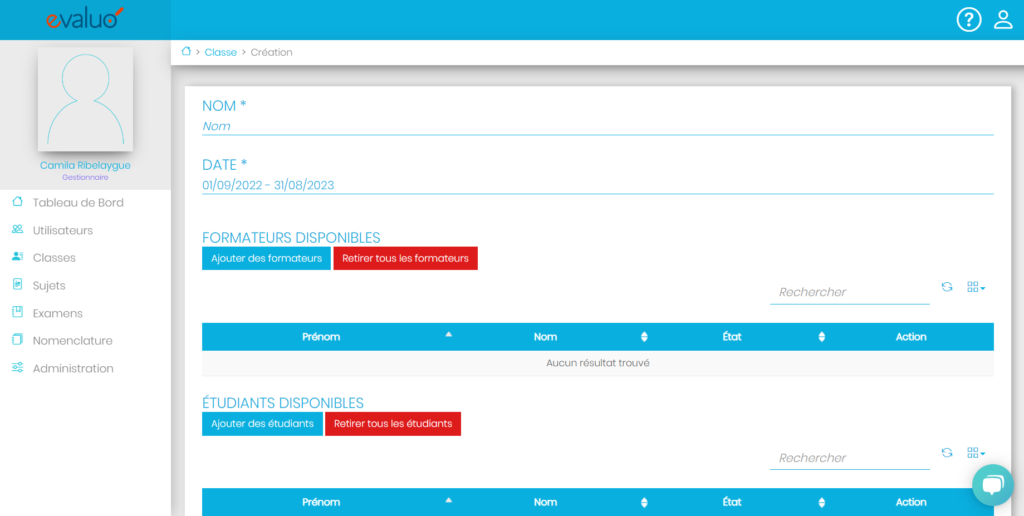Click the home icon in breadcrumb
Image resolution: width=1024 pixels, height=516 pixels.
coord(186,52)
